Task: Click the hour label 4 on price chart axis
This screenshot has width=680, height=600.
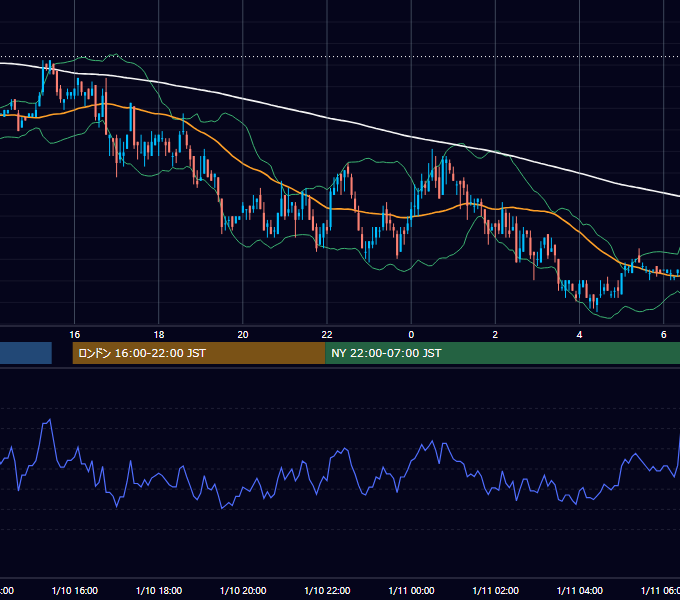Action: (x=579, y=334)
